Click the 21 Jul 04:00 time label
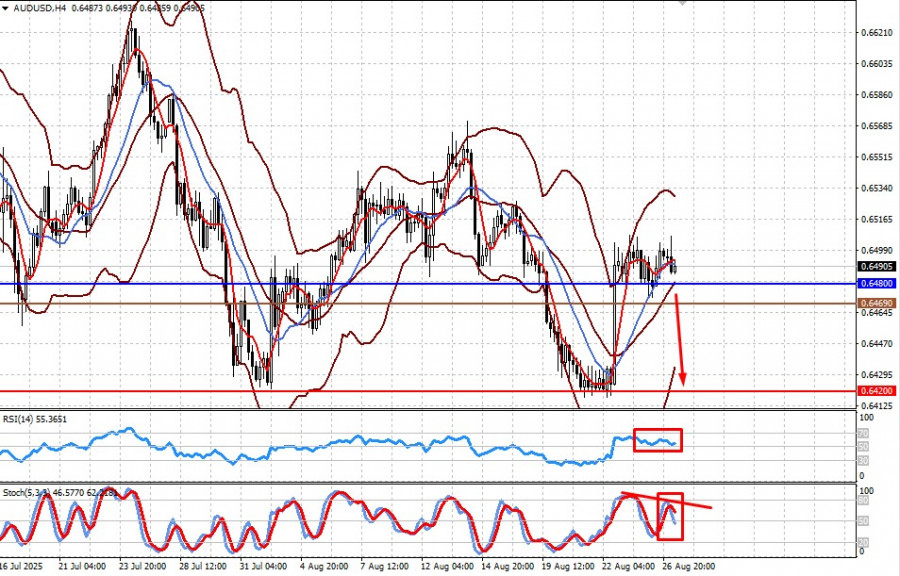Image resolution: width=900 pixels, height=576 pixels. pos(82,566)
